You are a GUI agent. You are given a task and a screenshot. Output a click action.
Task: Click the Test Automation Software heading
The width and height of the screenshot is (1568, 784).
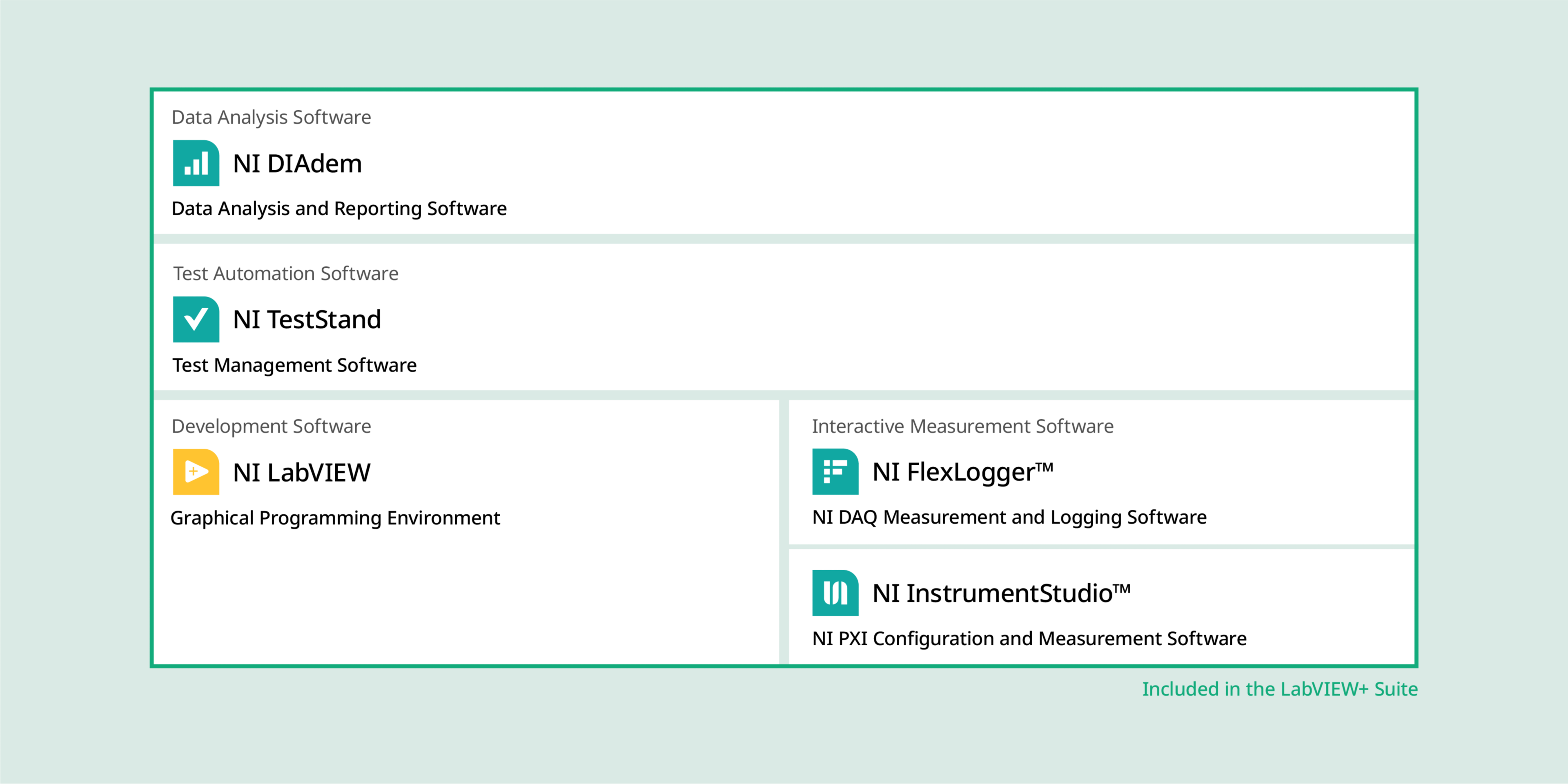click(285, 274)
